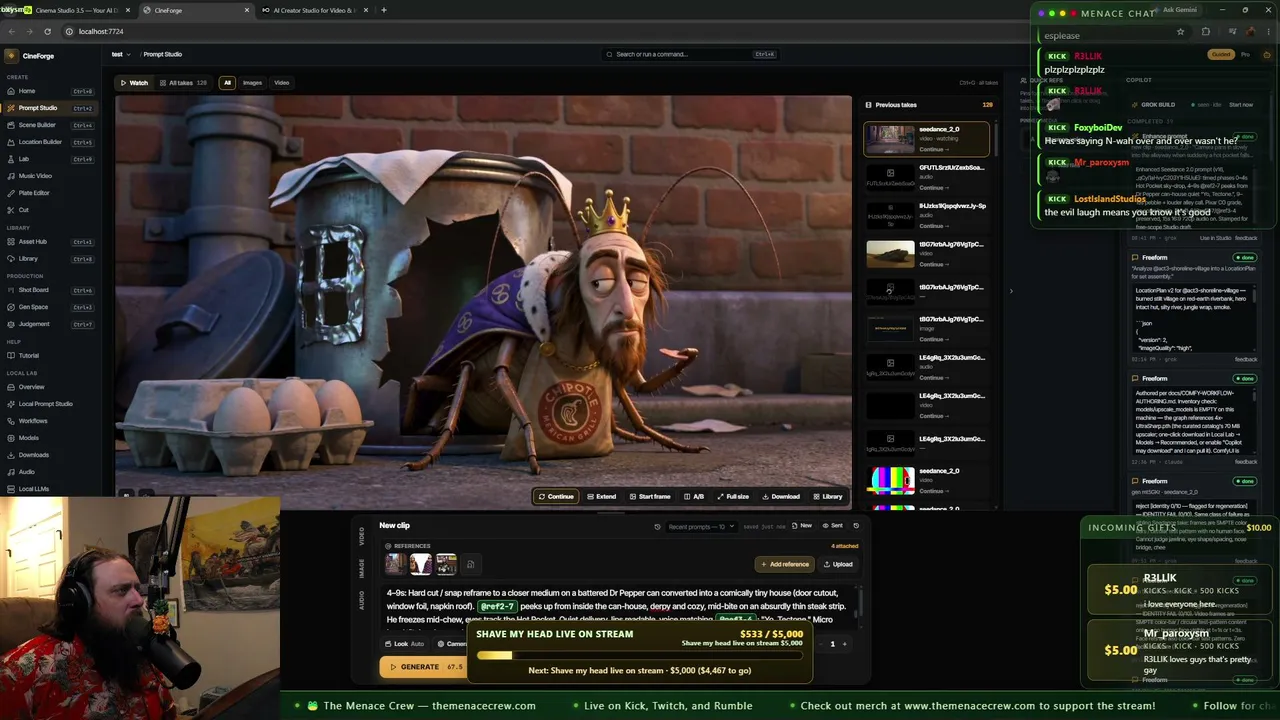Screen dimensions: 1280x720
Task: Click the Extend button
Action: 601,496
